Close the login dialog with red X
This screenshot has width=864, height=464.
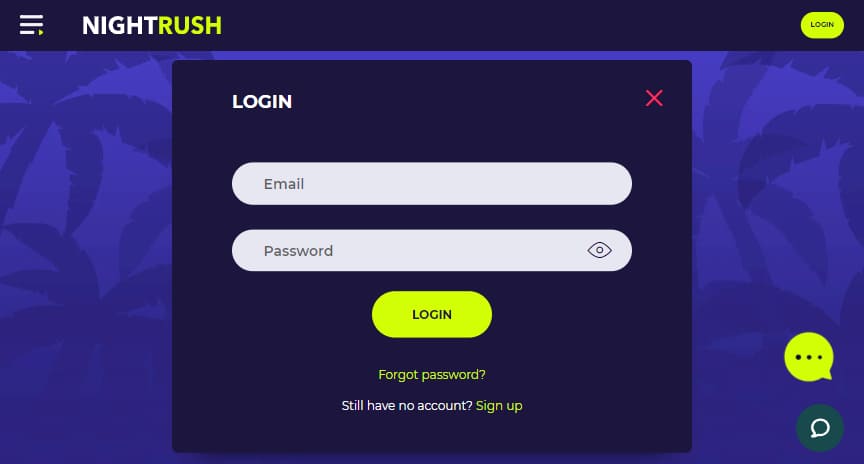(654, 98)
